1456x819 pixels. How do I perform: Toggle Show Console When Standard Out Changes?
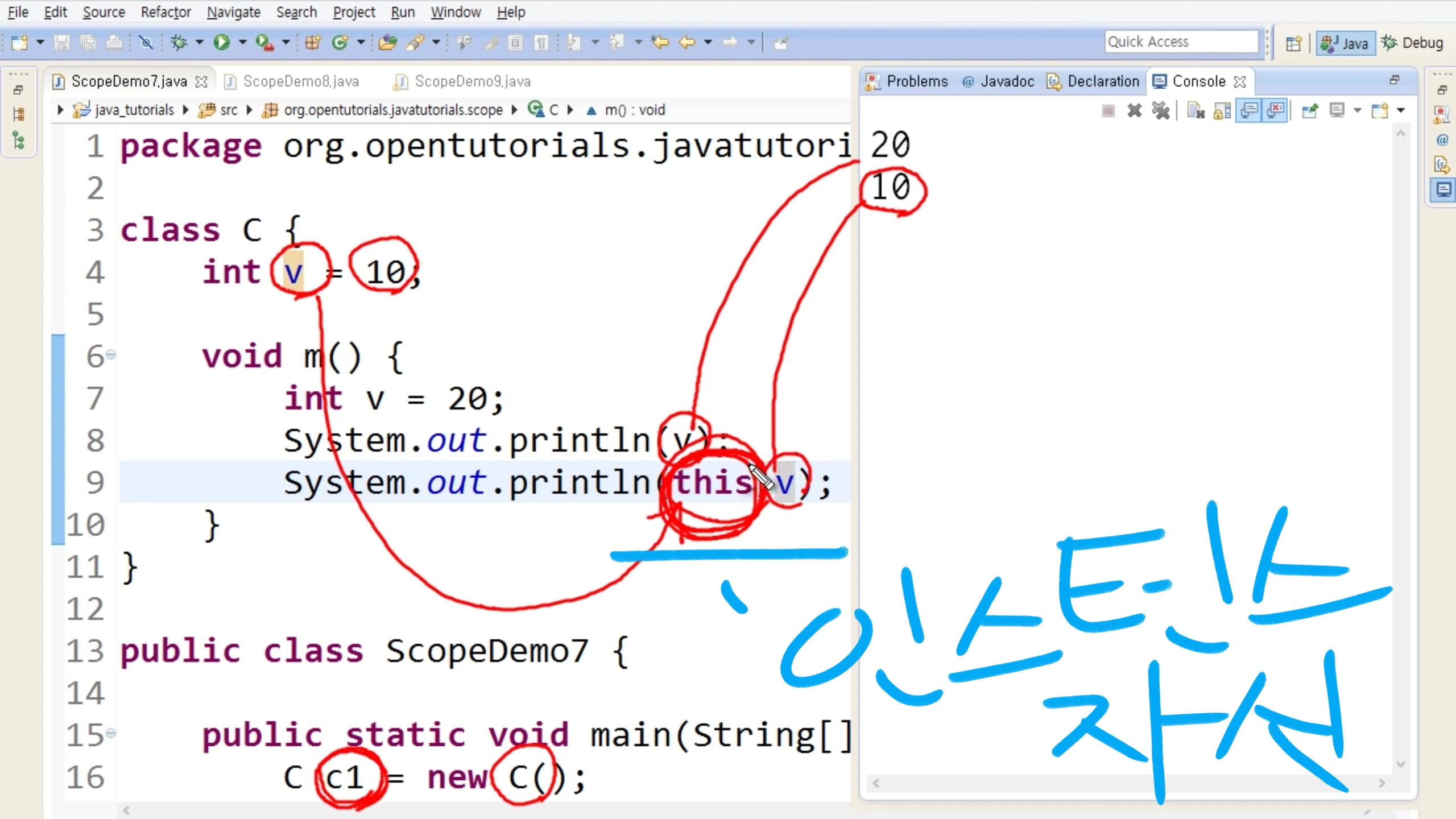[x=1250, y=110]
